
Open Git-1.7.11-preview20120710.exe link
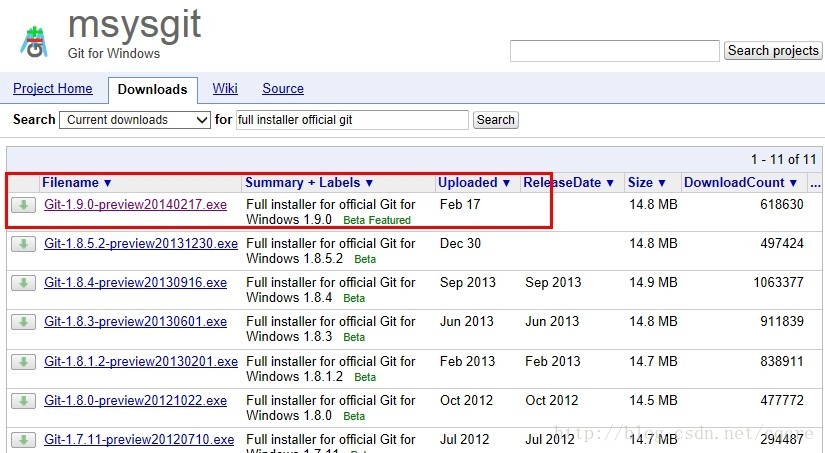coord(139,439)
